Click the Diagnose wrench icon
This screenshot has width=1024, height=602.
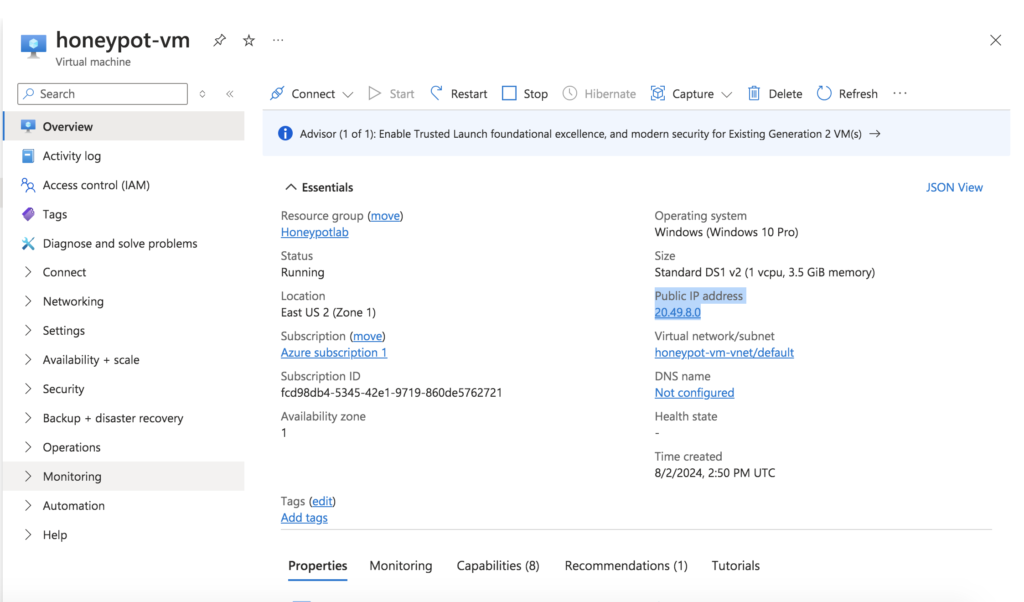(x=28, y=244)
